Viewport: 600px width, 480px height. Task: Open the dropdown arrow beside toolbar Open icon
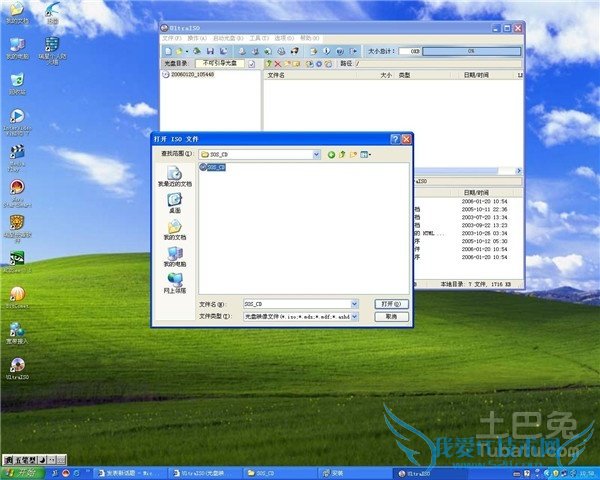[187, 51]
